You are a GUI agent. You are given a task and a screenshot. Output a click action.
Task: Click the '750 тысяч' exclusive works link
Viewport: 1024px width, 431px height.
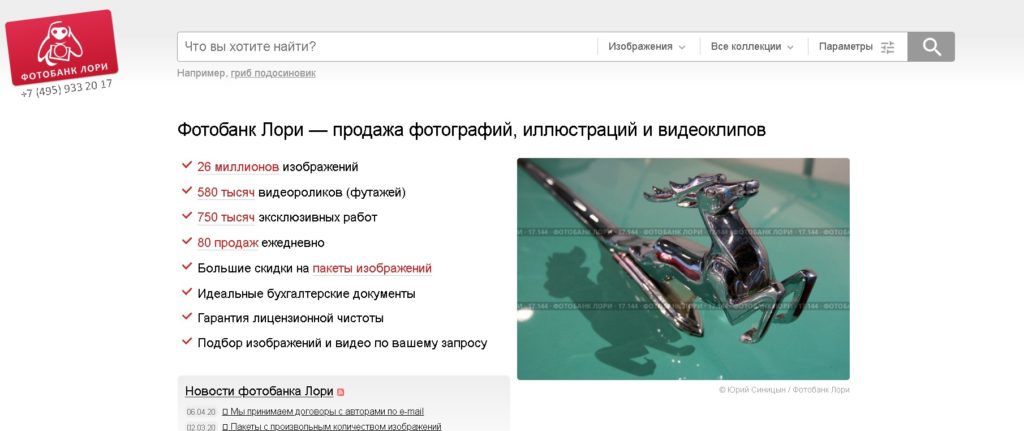tap(226, 217)
